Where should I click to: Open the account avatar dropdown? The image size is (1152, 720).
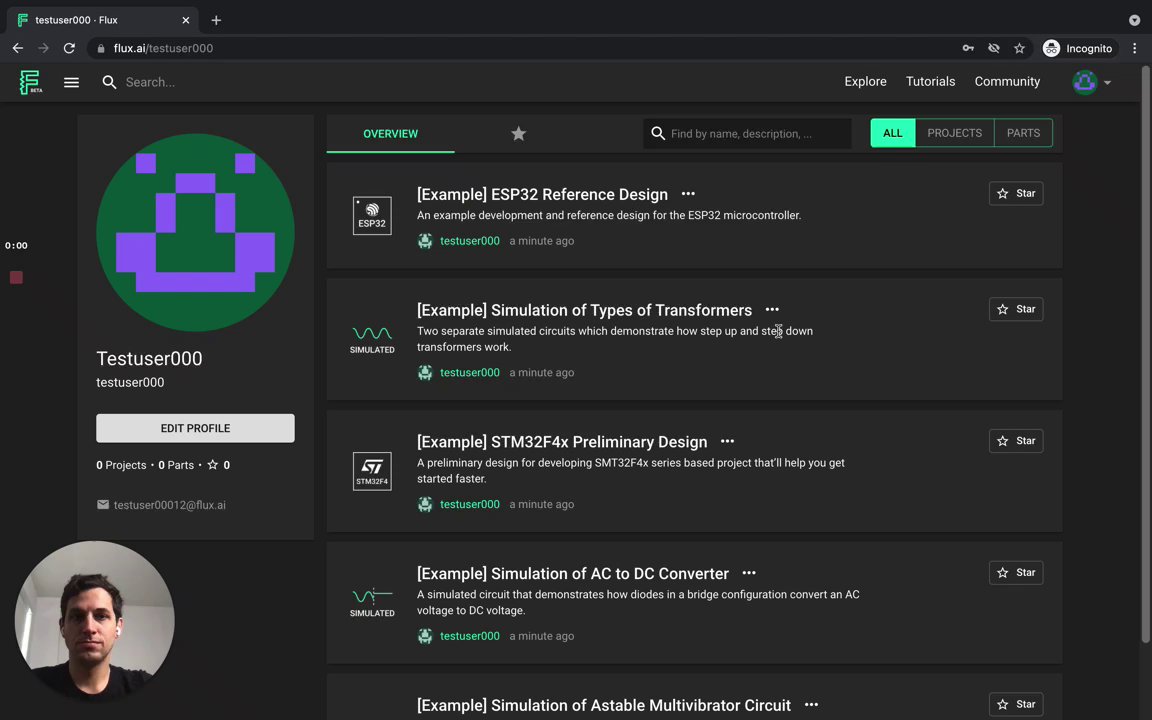(1091, 82)
